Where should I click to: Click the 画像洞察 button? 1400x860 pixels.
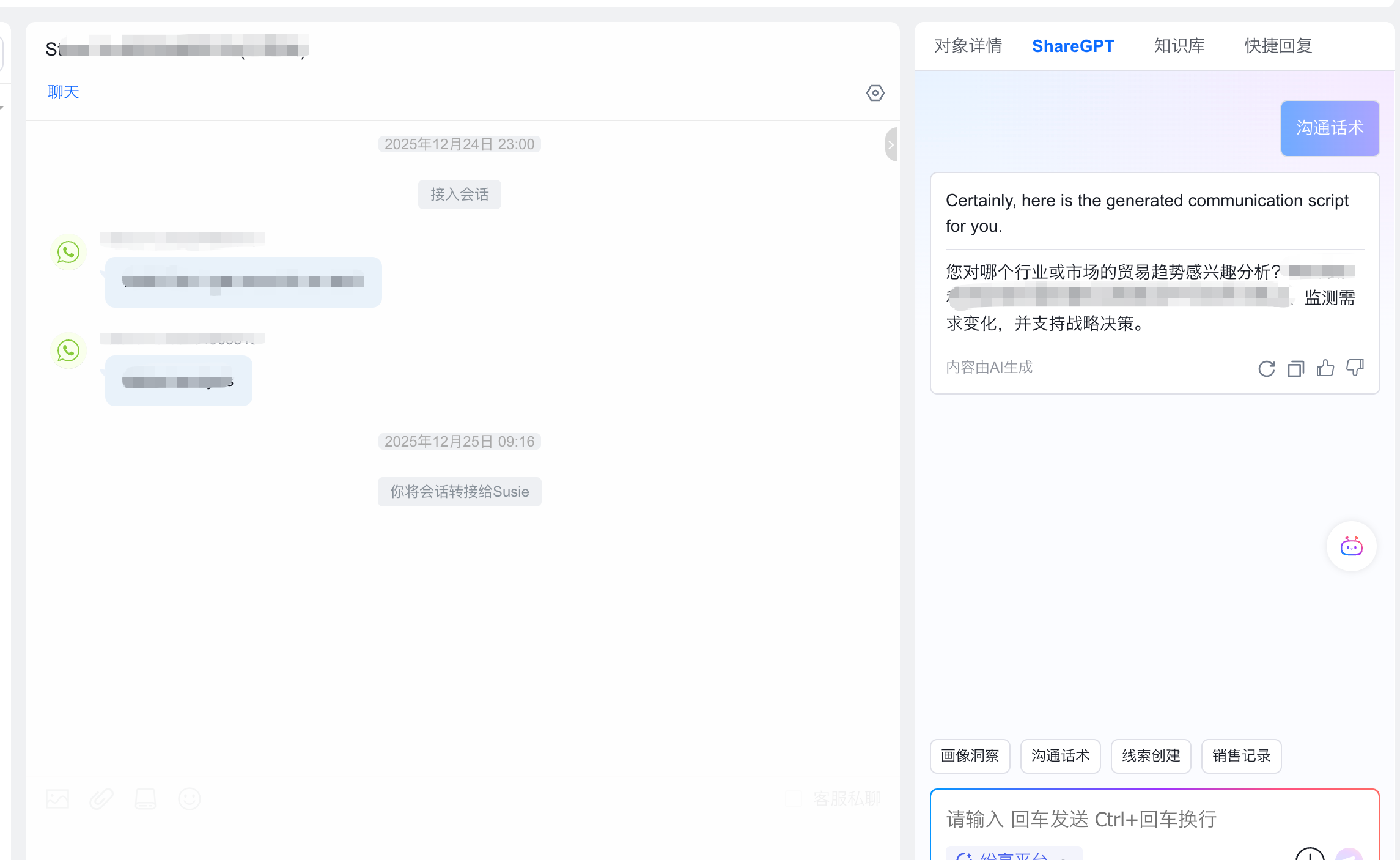pyautogui.click(x=970, y=756)
